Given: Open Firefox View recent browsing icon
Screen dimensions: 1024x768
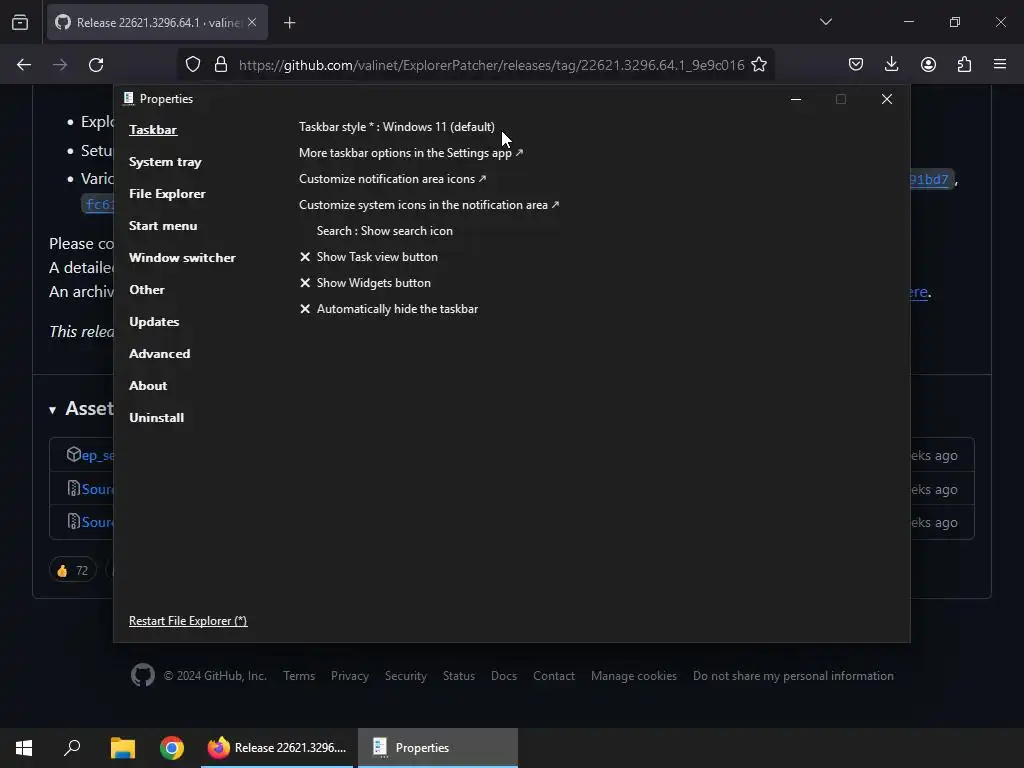Looking at the screenshot, I should [x=20, y=23].
